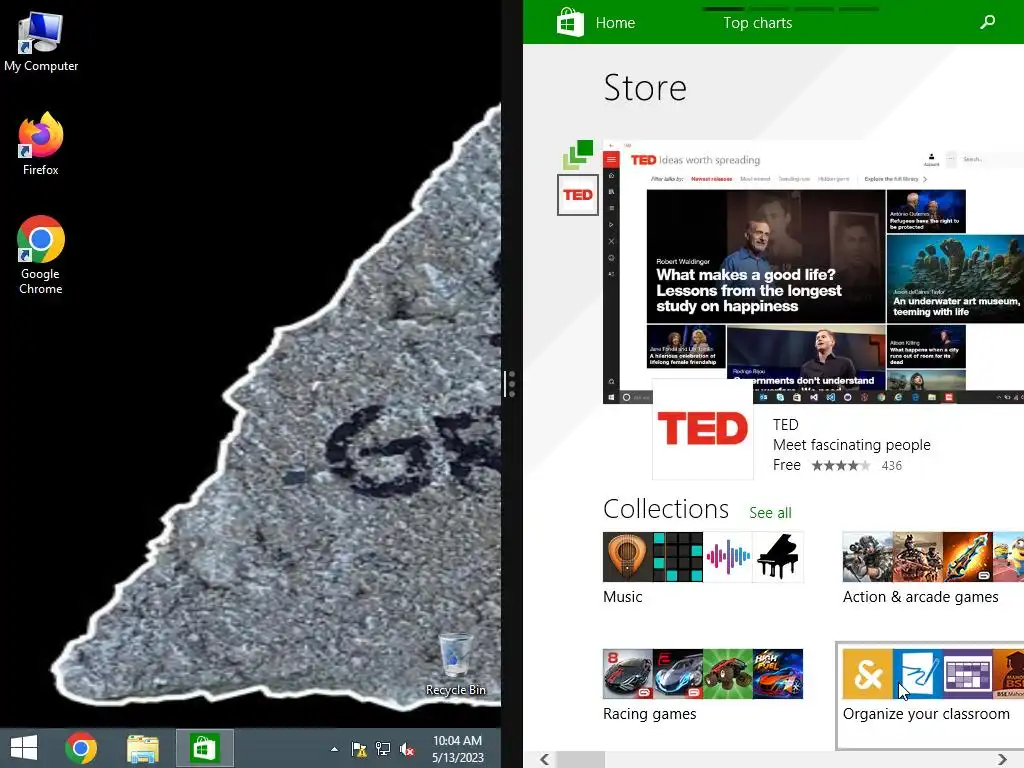Open the monster truck game icon
Screen dimensions: 1024x768
pos(728,674)
